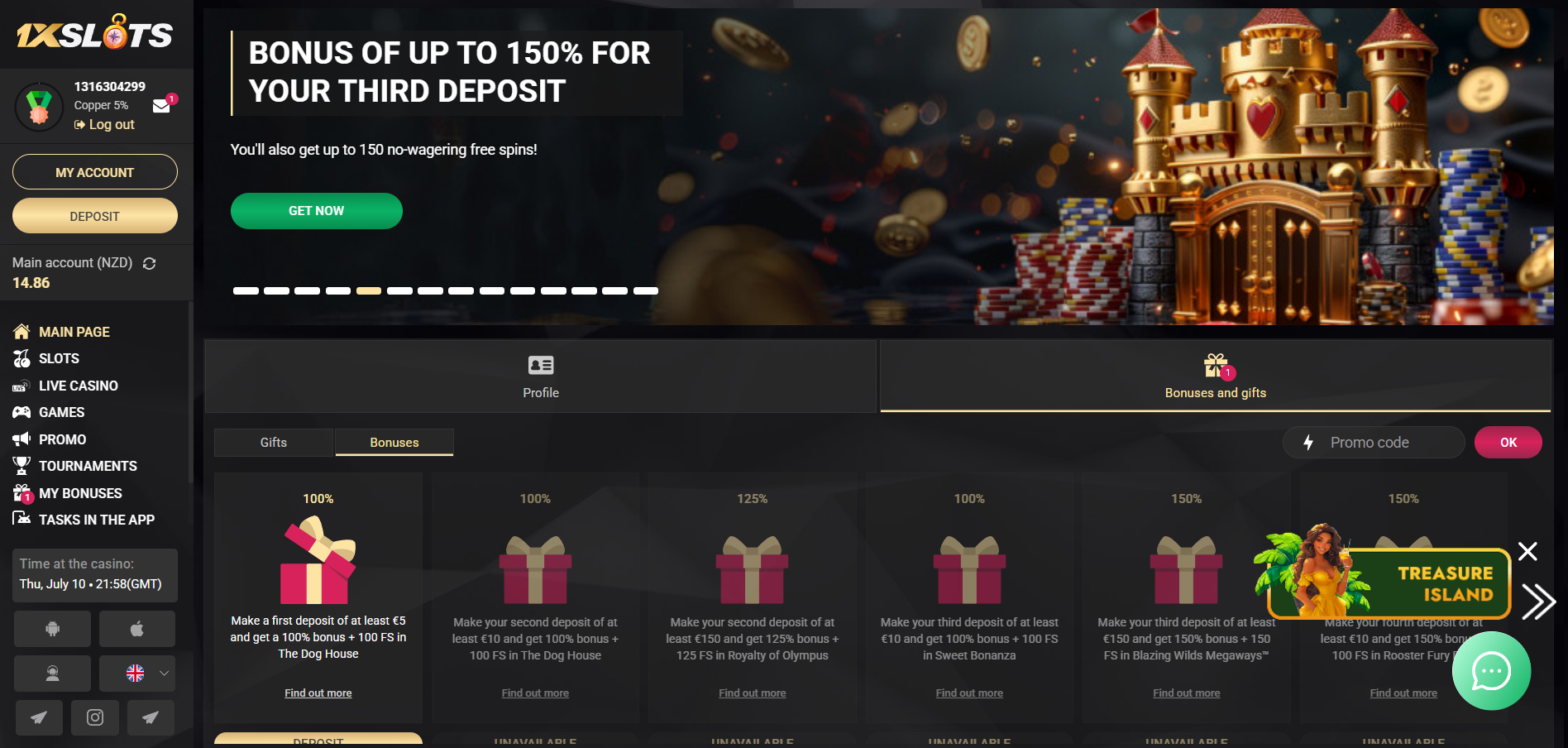Viewport: 1568px width, 748px height.
Task: Go to Tournaments in sidebar
Action: [x=88, y=466]
